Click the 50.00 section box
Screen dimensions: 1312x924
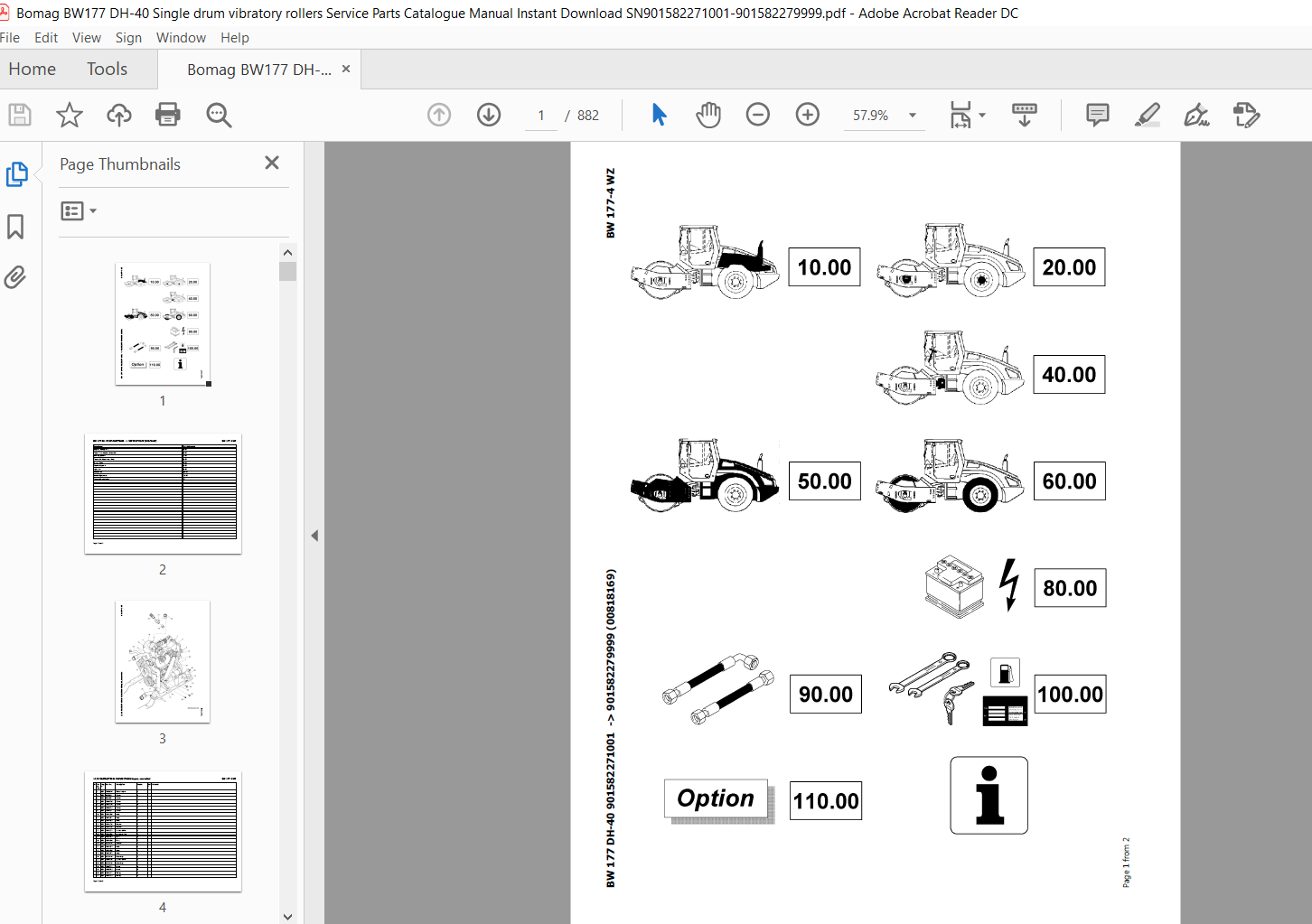825,481
